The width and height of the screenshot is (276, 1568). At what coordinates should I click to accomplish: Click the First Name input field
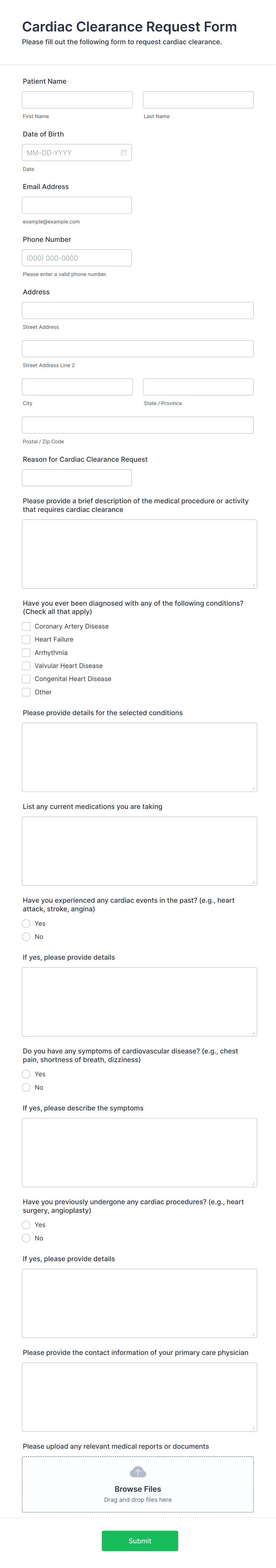77,99
